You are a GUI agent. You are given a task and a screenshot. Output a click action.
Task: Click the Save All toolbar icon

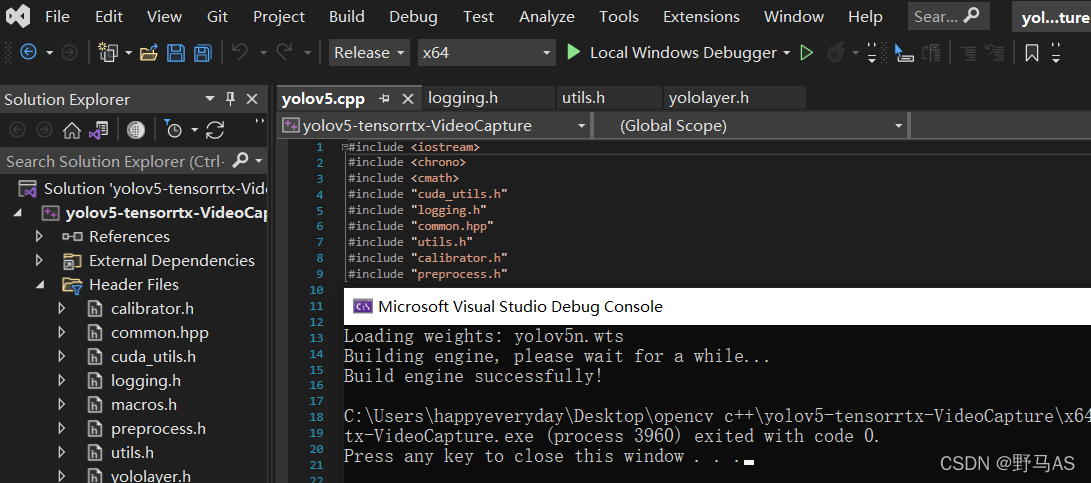[203, 53]
